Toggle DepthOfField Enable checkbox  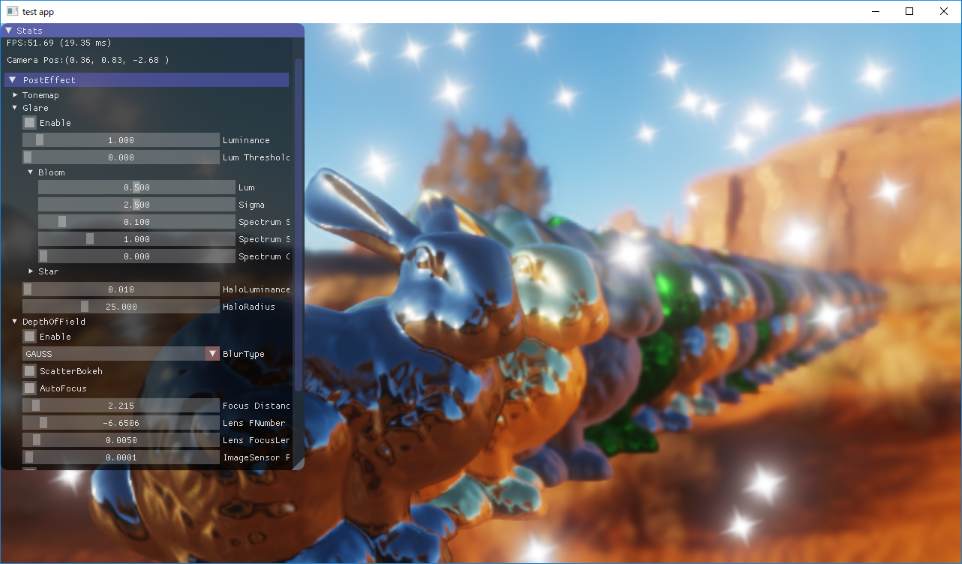pos(29,336)
